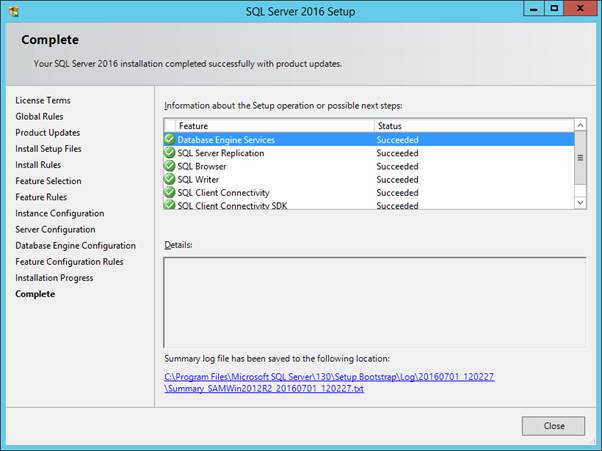Minimize the SQL Server 2016 Setup window
The height and width of the screenshot is (451, 602).
click(534, 8)
